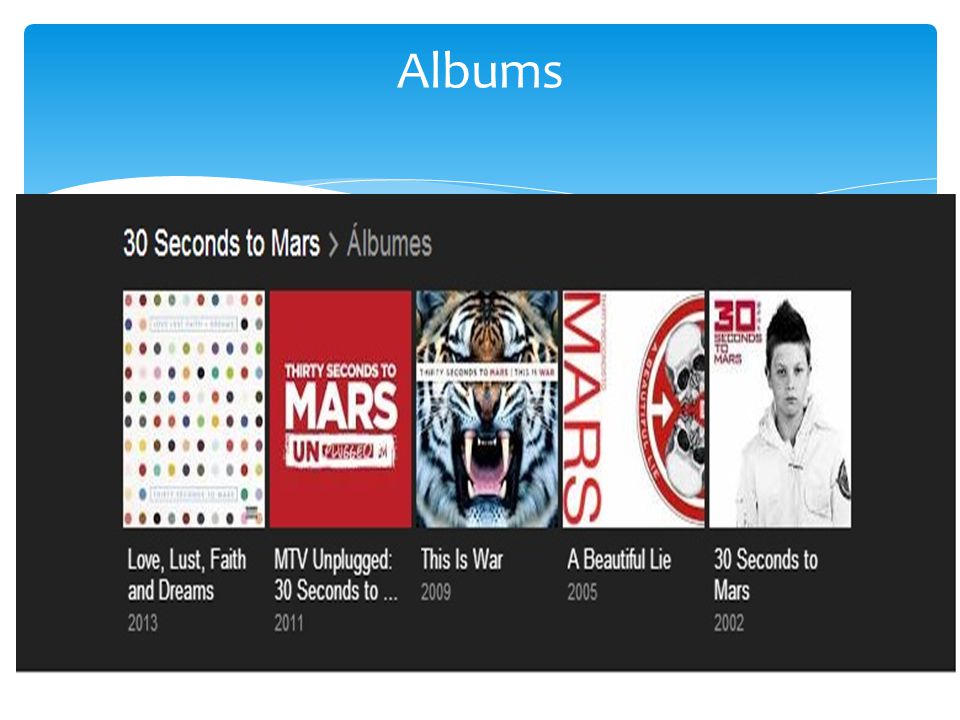Click the breadcrumb chevron arrow separator

[x=333, y=245]
